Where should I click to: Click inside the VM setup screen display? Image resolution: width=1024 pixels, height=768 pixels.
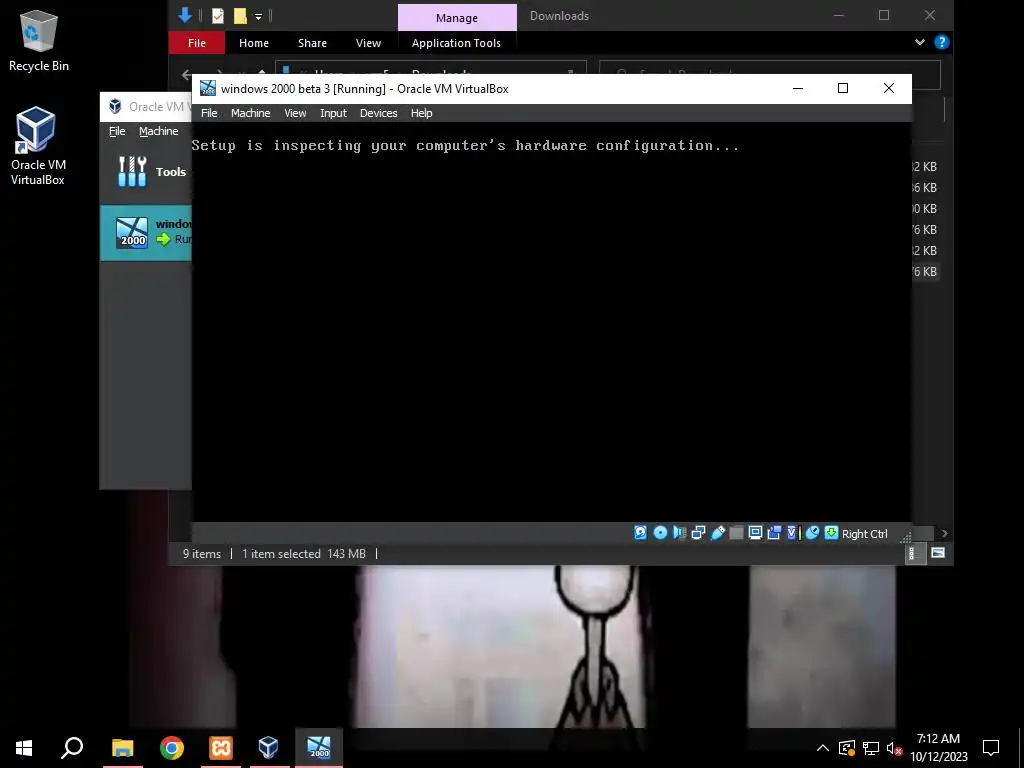[x=551, y=323]
